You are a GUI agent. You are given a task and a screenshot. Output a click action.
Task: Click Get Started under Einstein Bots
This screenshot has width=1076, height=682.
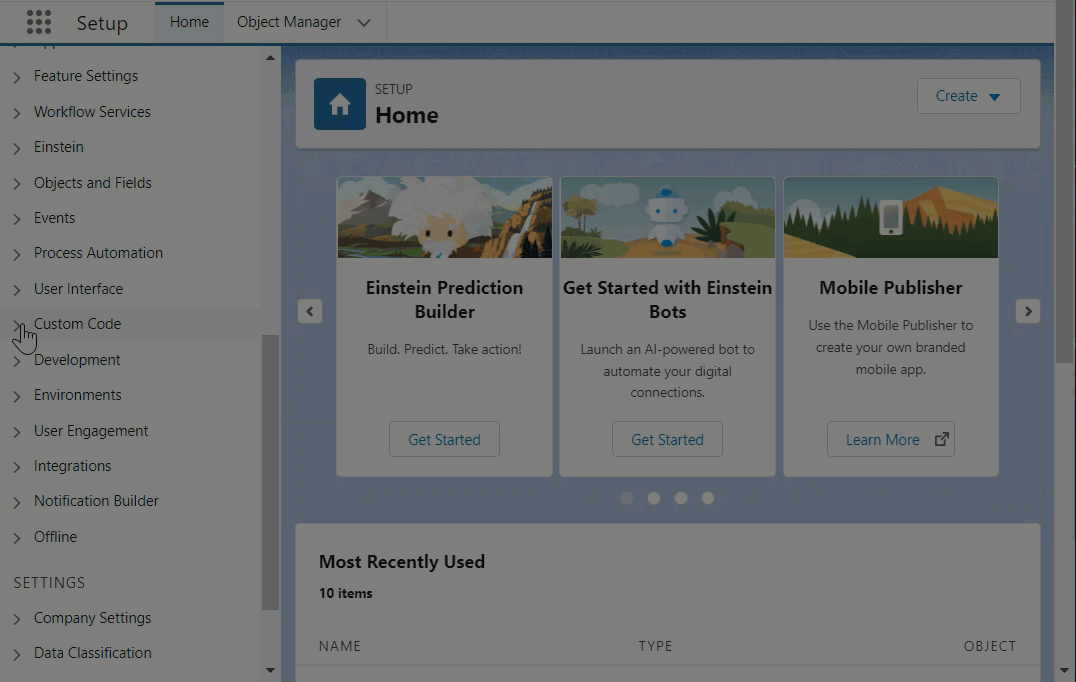pyautogui.click(x=667, y=439)
